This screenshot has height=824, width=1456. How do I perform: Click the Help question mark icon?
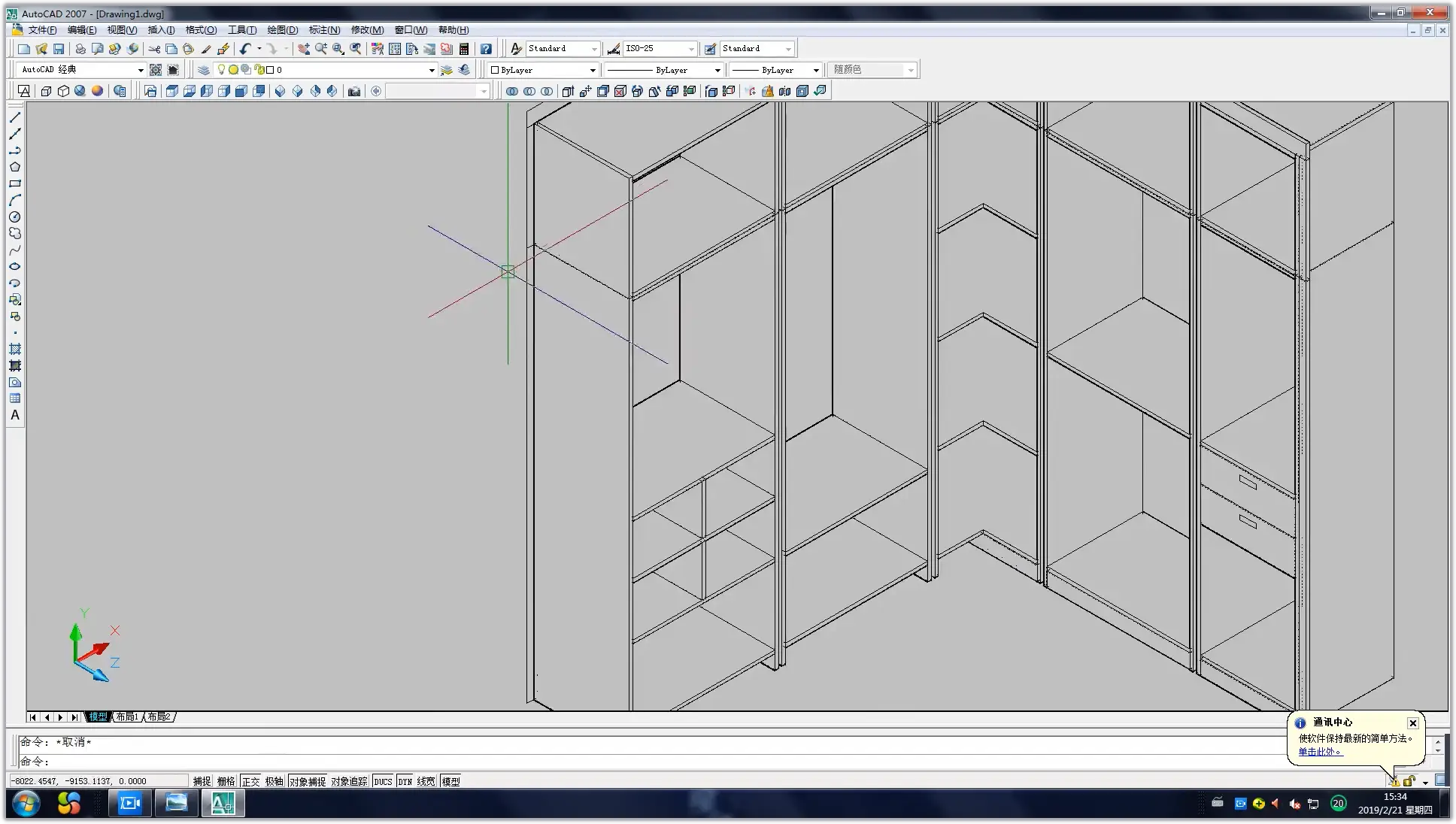click(x=487, y=49)
